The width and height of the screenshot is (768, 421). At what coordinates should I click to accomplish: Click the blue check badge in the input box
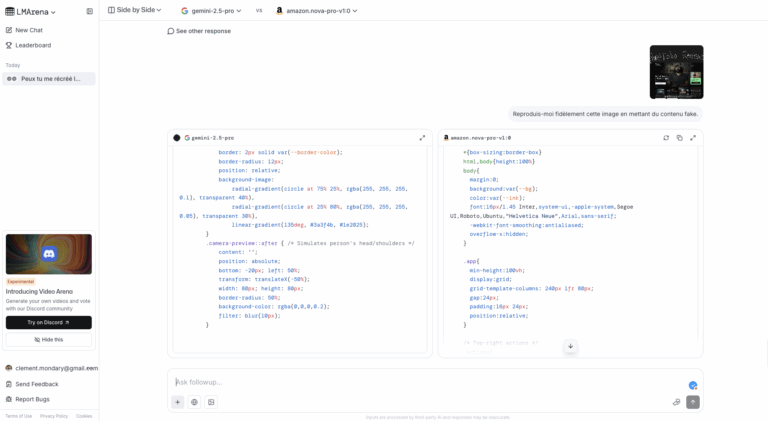[x=693, y=386]
